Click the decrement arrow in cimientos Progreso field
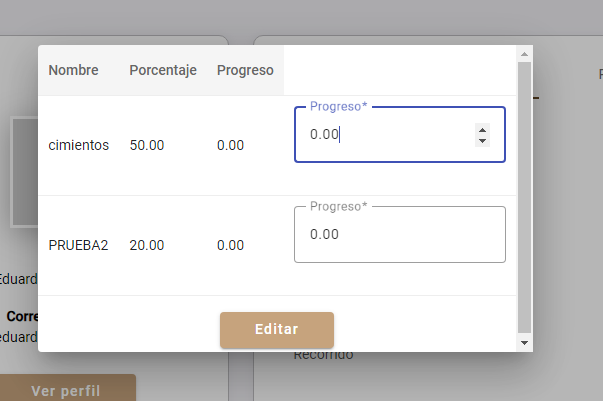603x401 pixels. (483, 141)
